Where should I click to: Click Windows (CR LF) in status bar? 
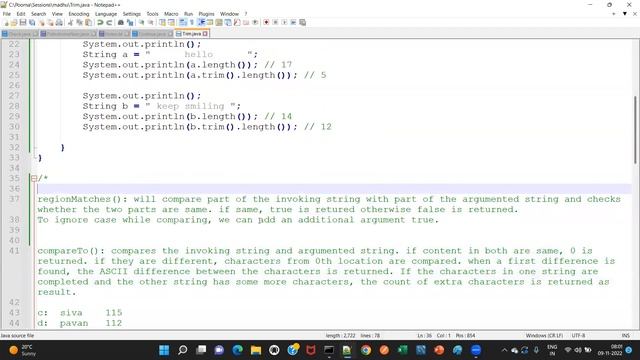coord(544,336)
